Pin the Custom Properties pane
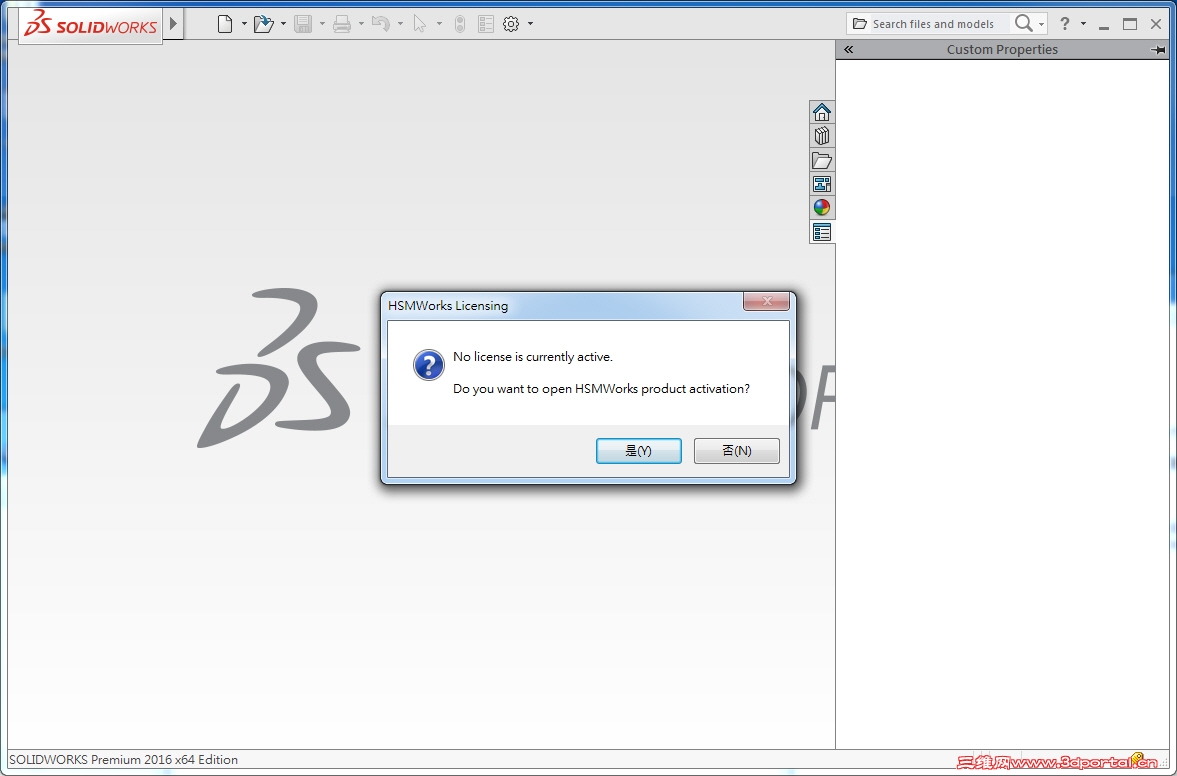Image resolution: width=1177 pixels, height=776 pixels. pyautogui.click(x=1158, y=50)
